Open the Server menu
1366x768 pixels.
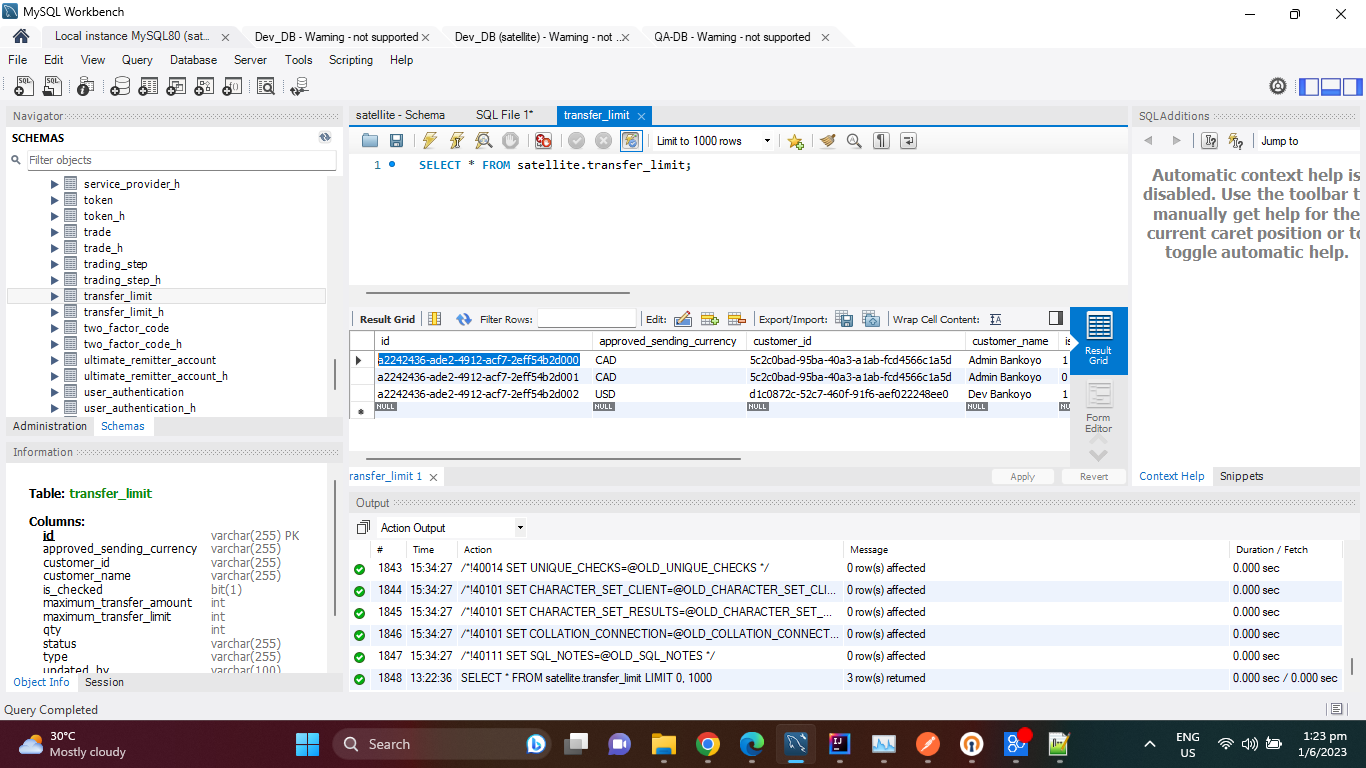pyautogui.click(x=250, y=60)
